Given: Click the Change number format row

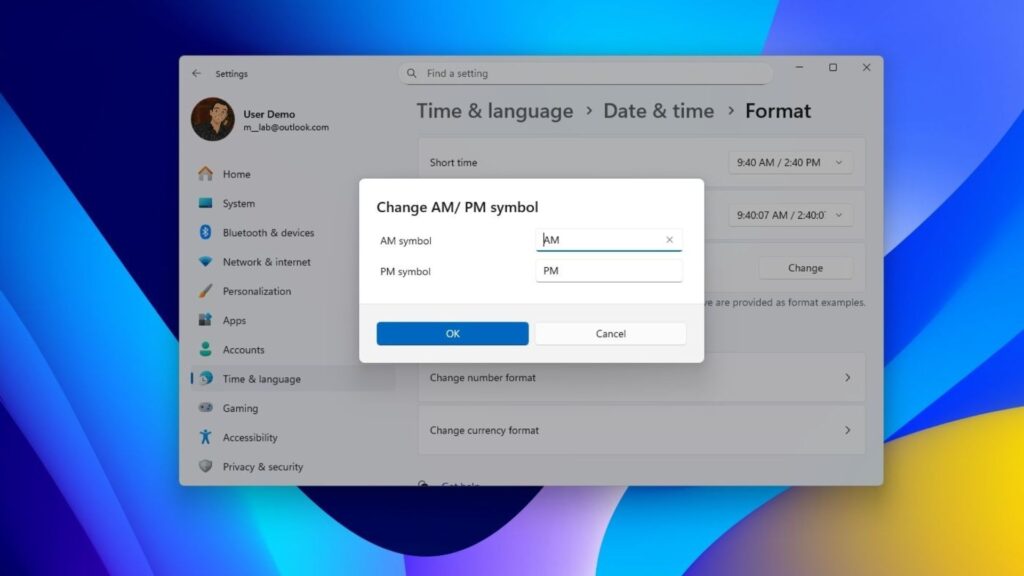Looking at the screenshot, I should 642,377.
